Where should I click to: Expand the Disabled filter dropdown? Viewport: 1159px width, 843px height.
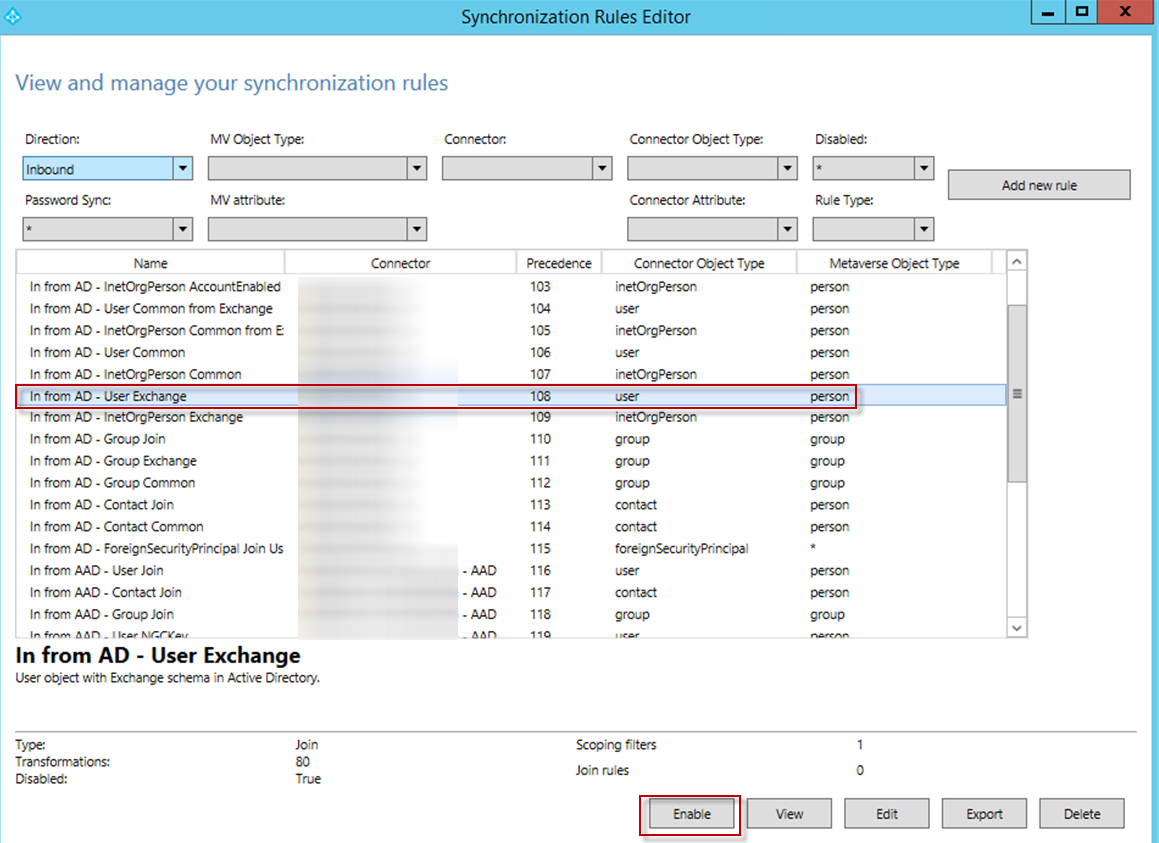923,168
